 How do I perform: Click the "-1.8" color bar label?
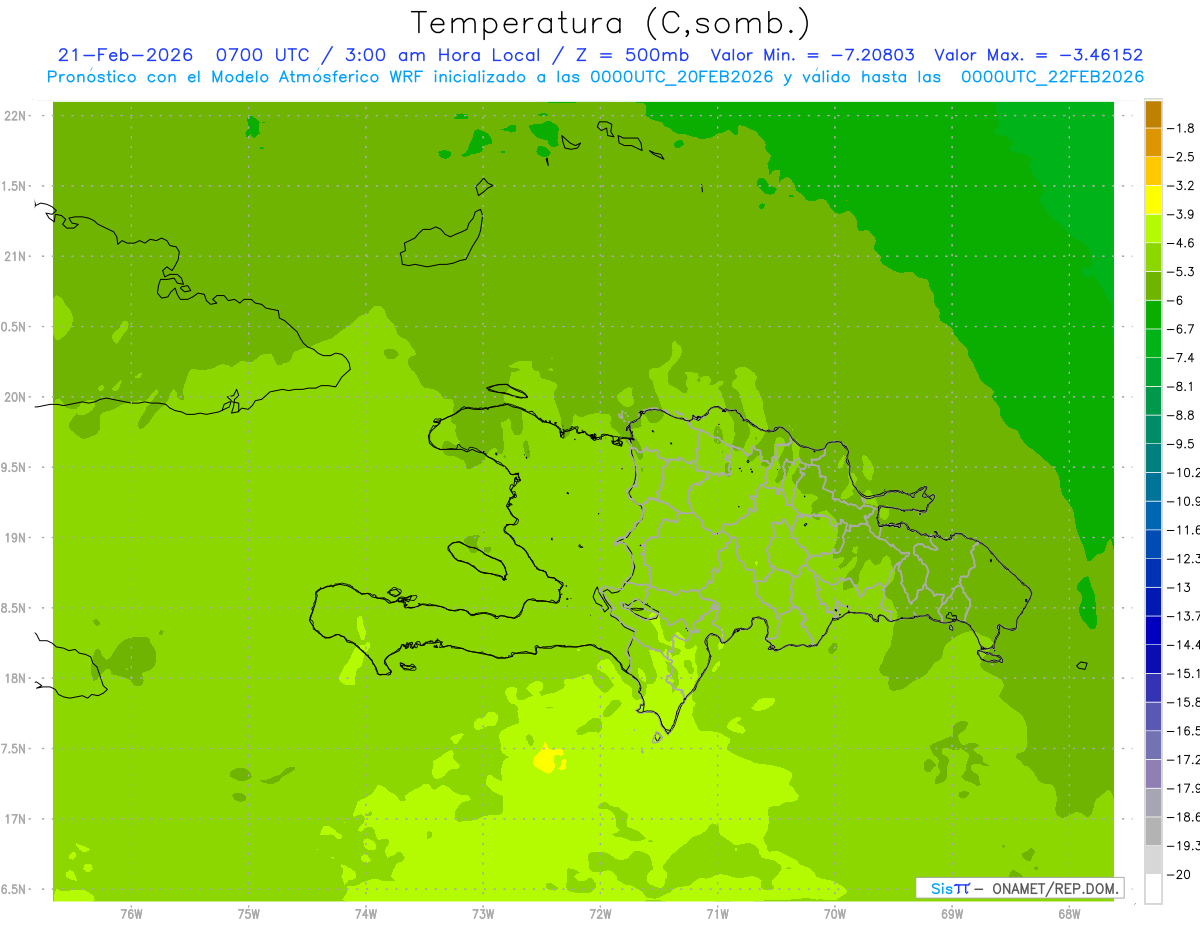[x=1182, y=128]
